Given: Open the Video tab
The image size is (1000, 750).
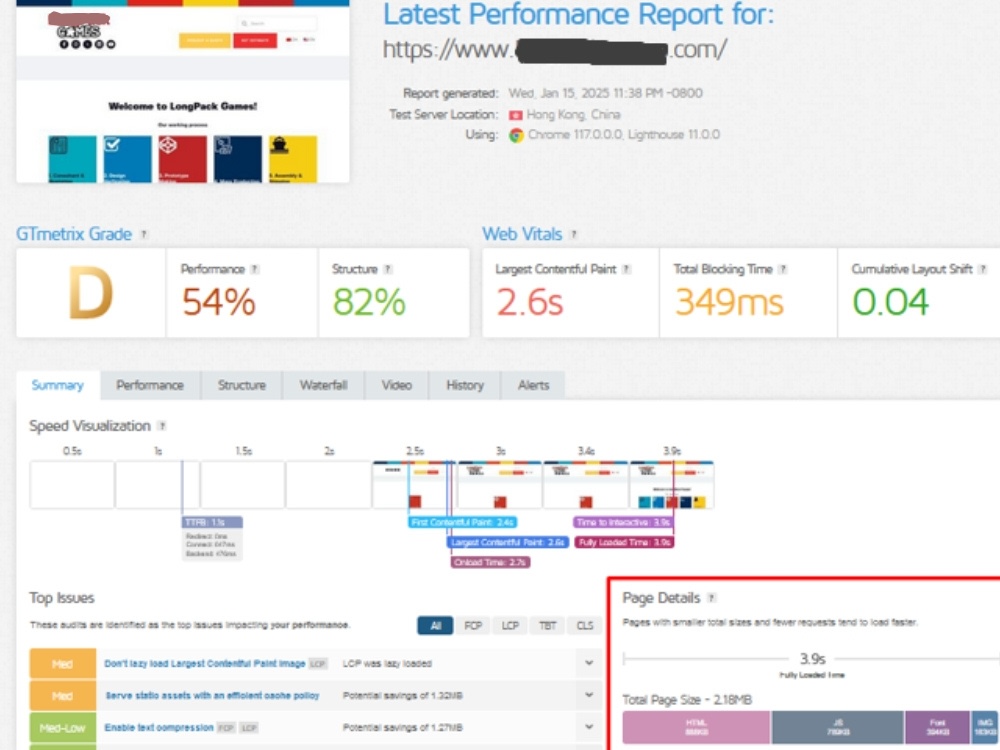Looking at the screenshot, I should coord(397,385).
